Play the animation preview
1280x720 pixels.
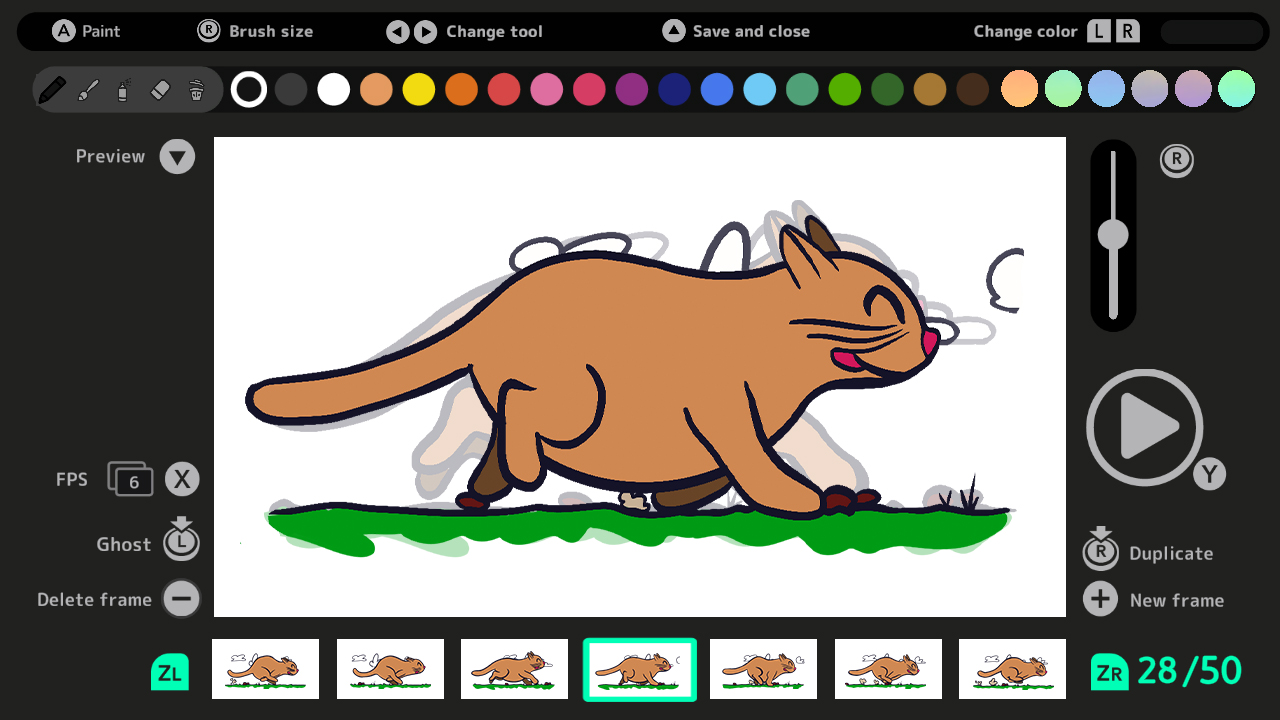tap(1144, 426)
